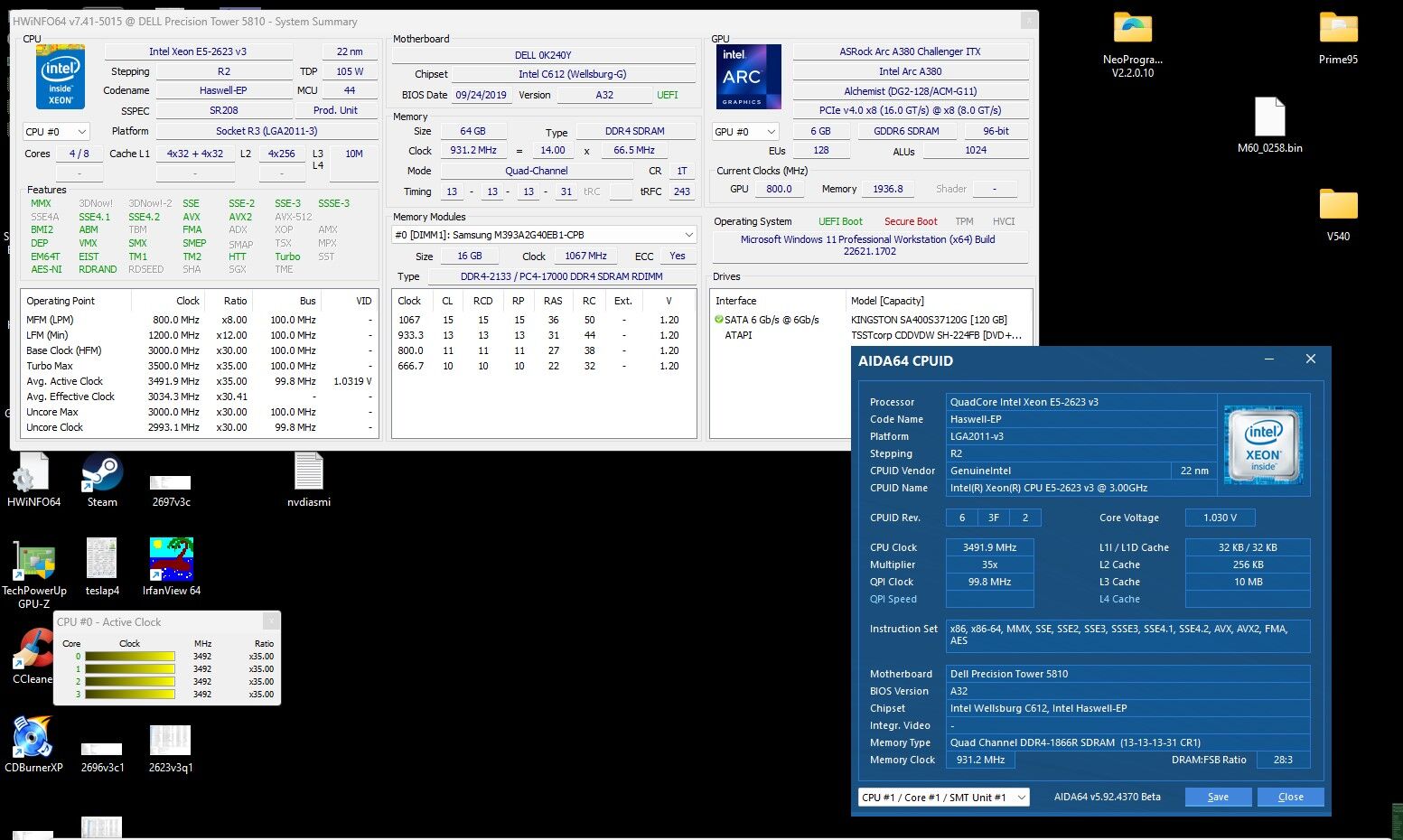The image size is (1403, 840).
Task: Select the Turbo Max operating point row
Action: coord(199,366)
